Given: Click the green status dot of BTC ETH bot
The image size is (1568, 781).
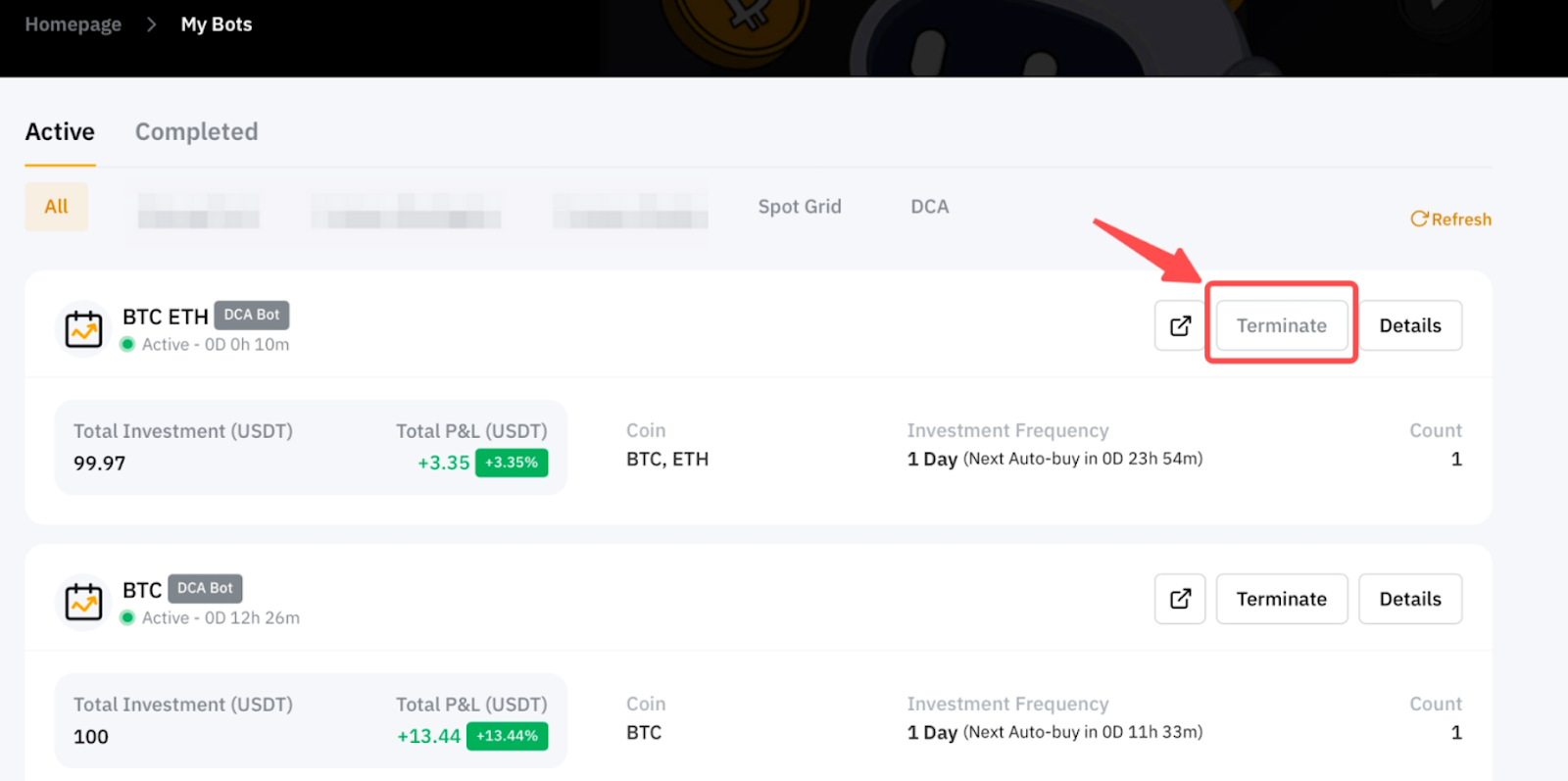Looking at the screenshot, I should [x=127, y=344].
